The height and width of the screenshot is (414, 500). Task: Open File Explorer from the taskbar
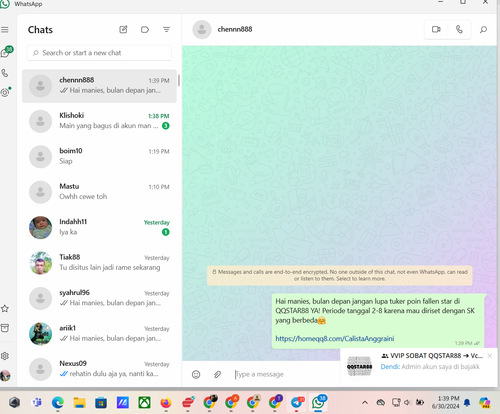79,403
